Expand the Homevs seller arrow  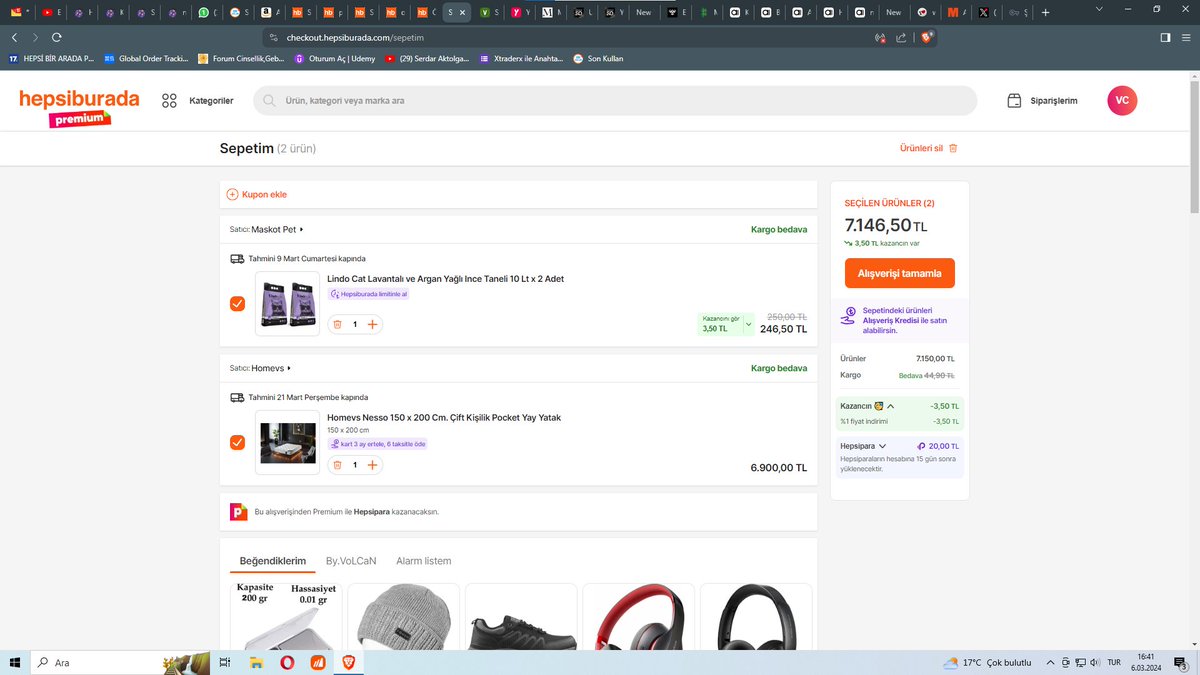tap(289, 368)
